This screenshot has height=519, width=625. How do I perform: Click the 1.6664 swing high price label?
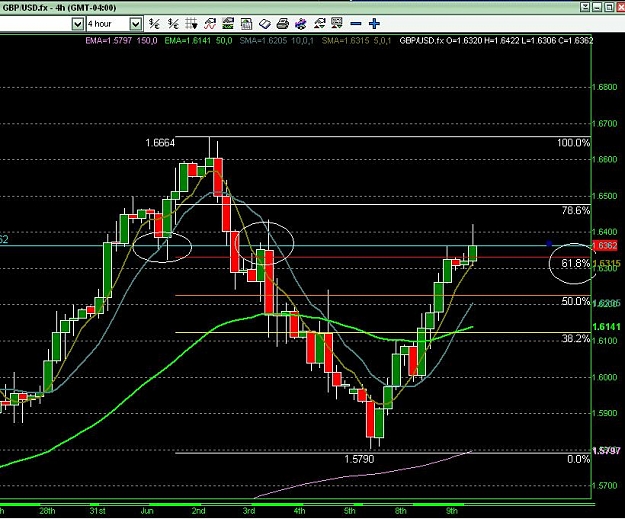pos(160,143)
